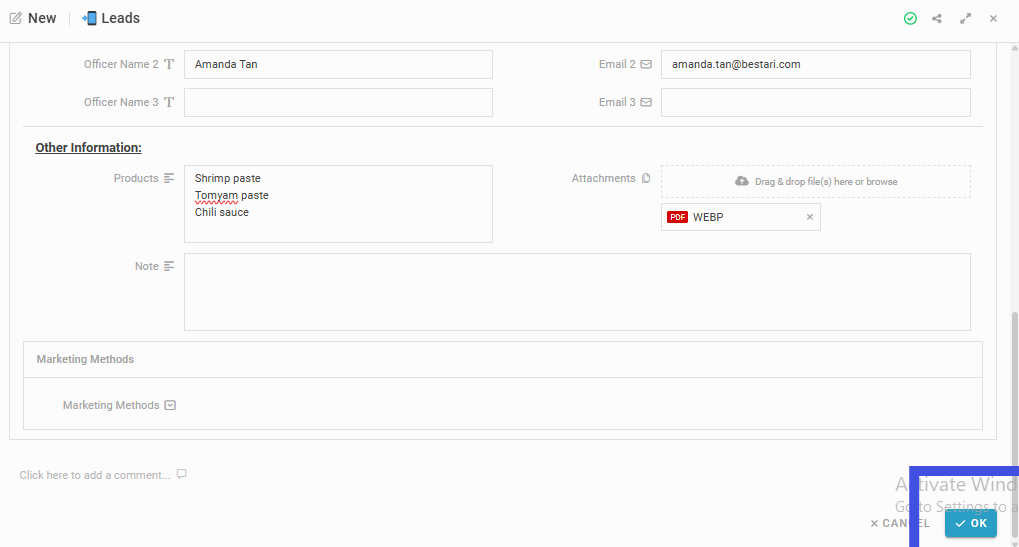
Task: Click the Attachments file icon
Action: pos(646,178)
